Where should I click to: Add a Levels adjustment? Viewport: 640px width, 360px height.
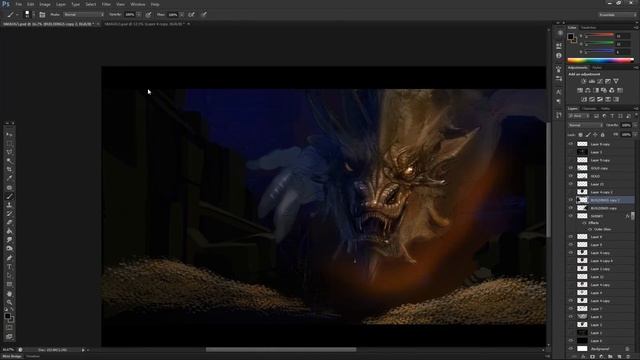592,81
